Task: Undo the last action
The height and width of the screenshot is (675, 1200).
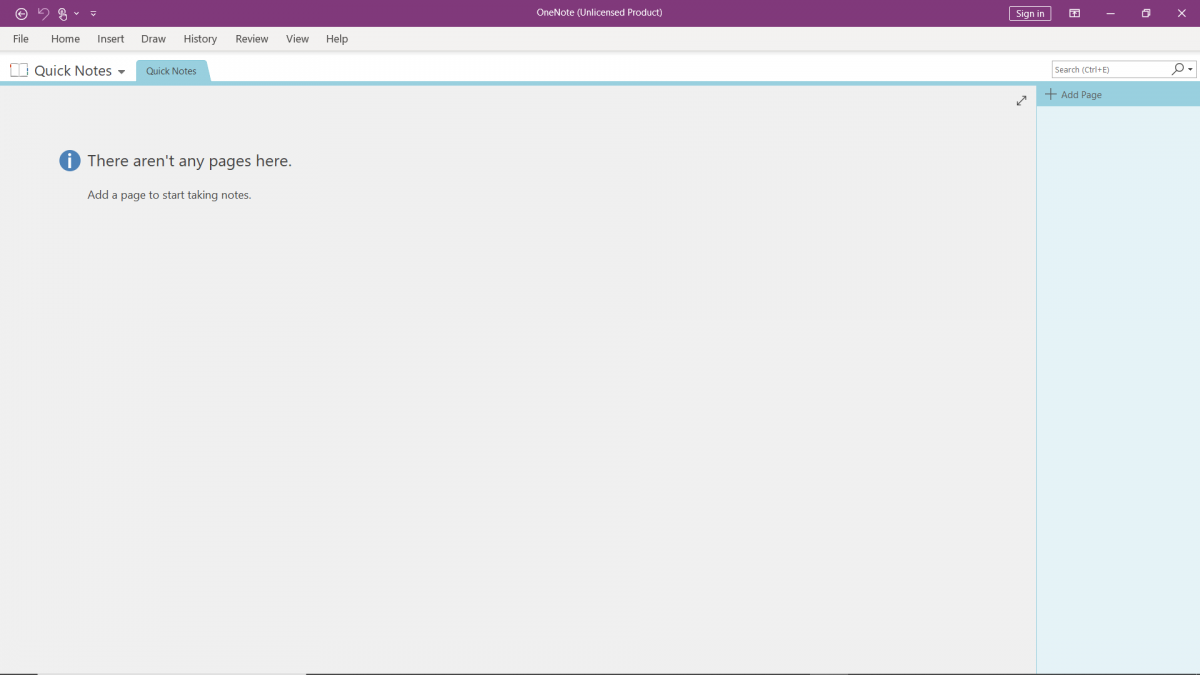Action: (x=44, y=13)
